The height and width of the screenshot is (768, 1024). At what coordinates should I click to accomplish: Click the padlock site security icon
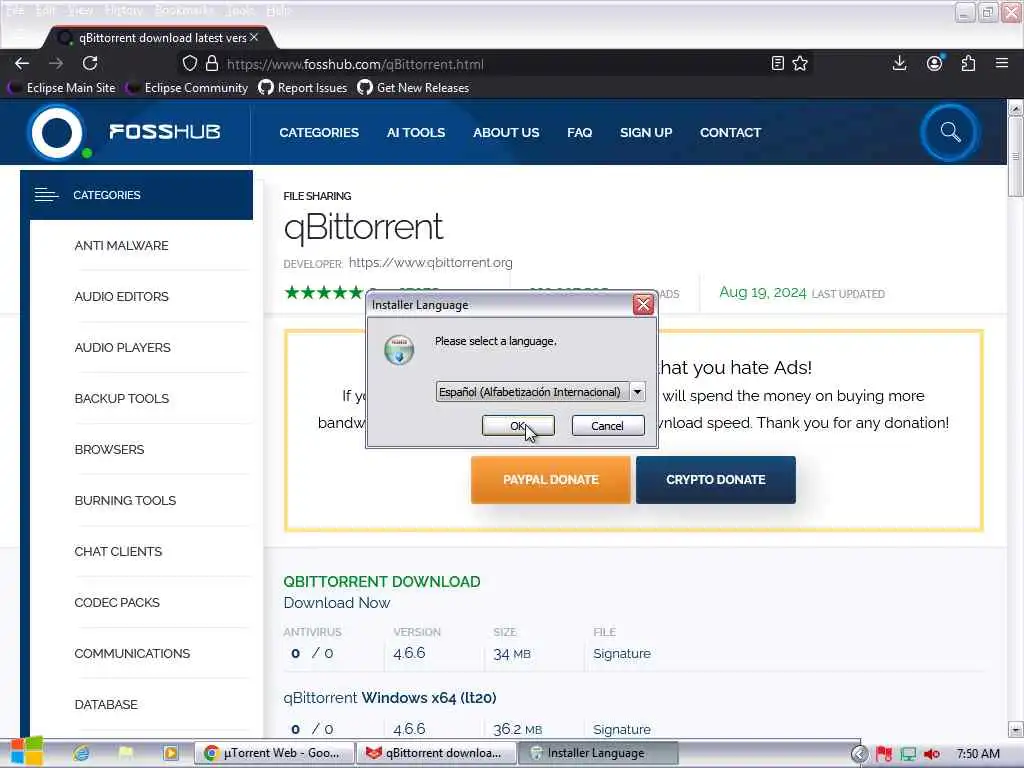coord(212,63)
